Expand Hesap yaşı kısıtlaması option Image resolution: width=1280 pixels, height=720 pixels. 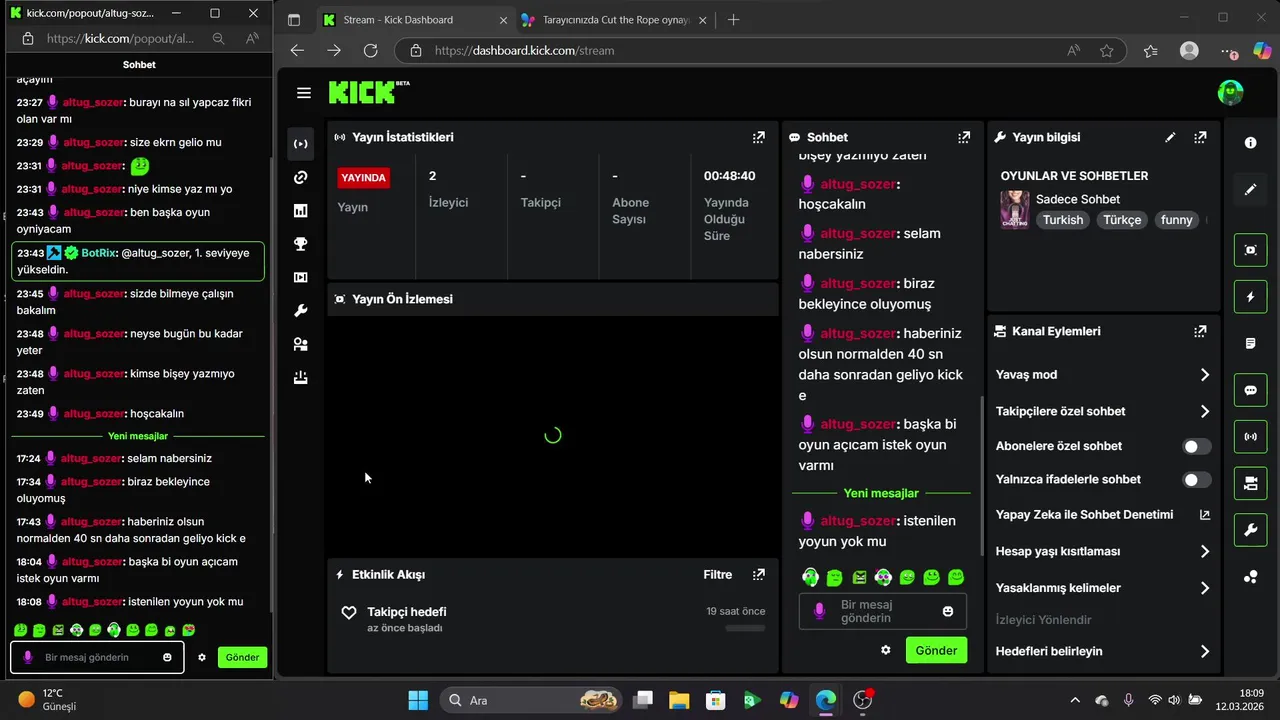click(1103, 551)
